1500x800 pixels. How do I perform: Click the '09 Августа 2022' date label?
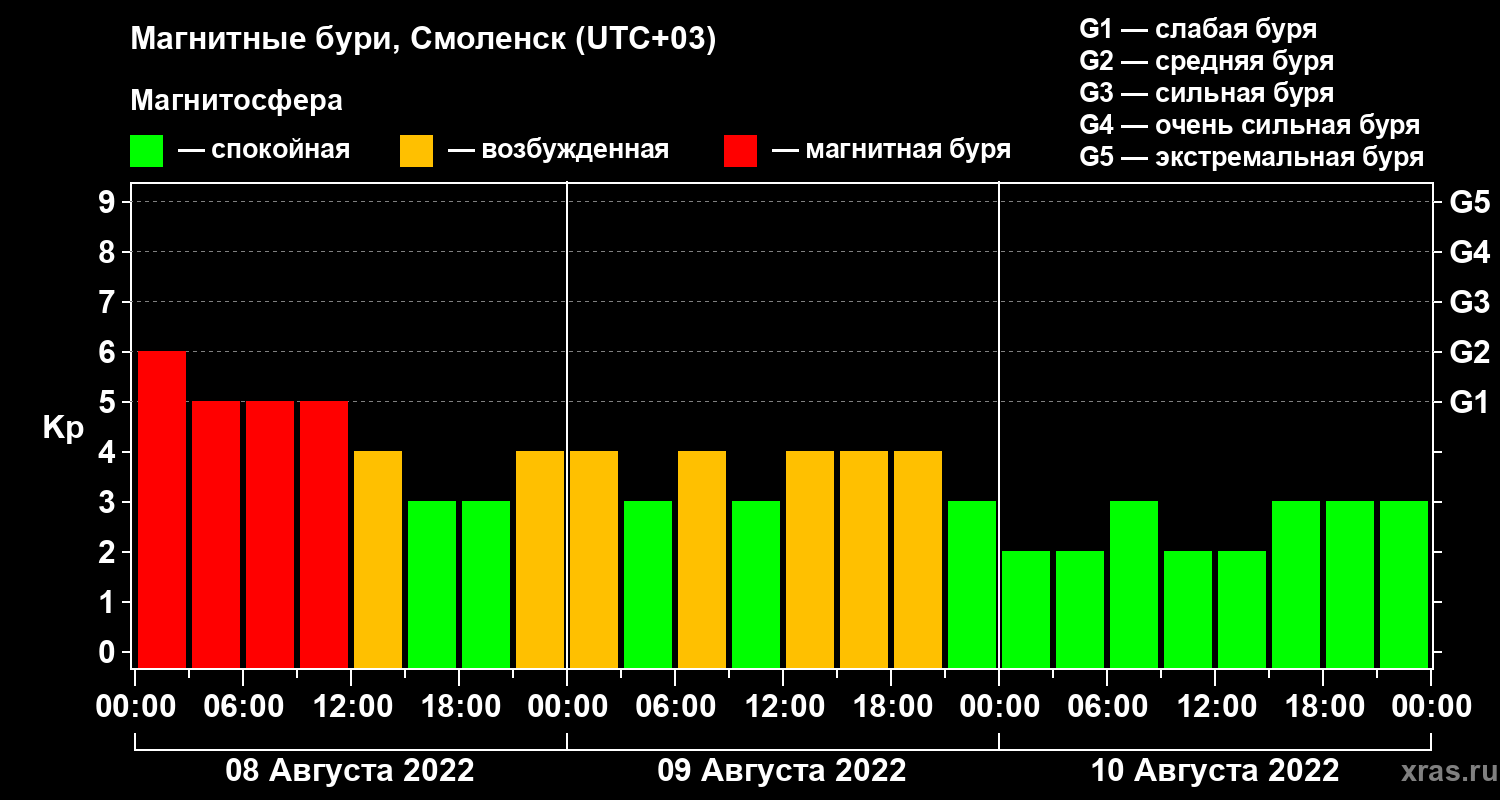(x=782, y=771)
